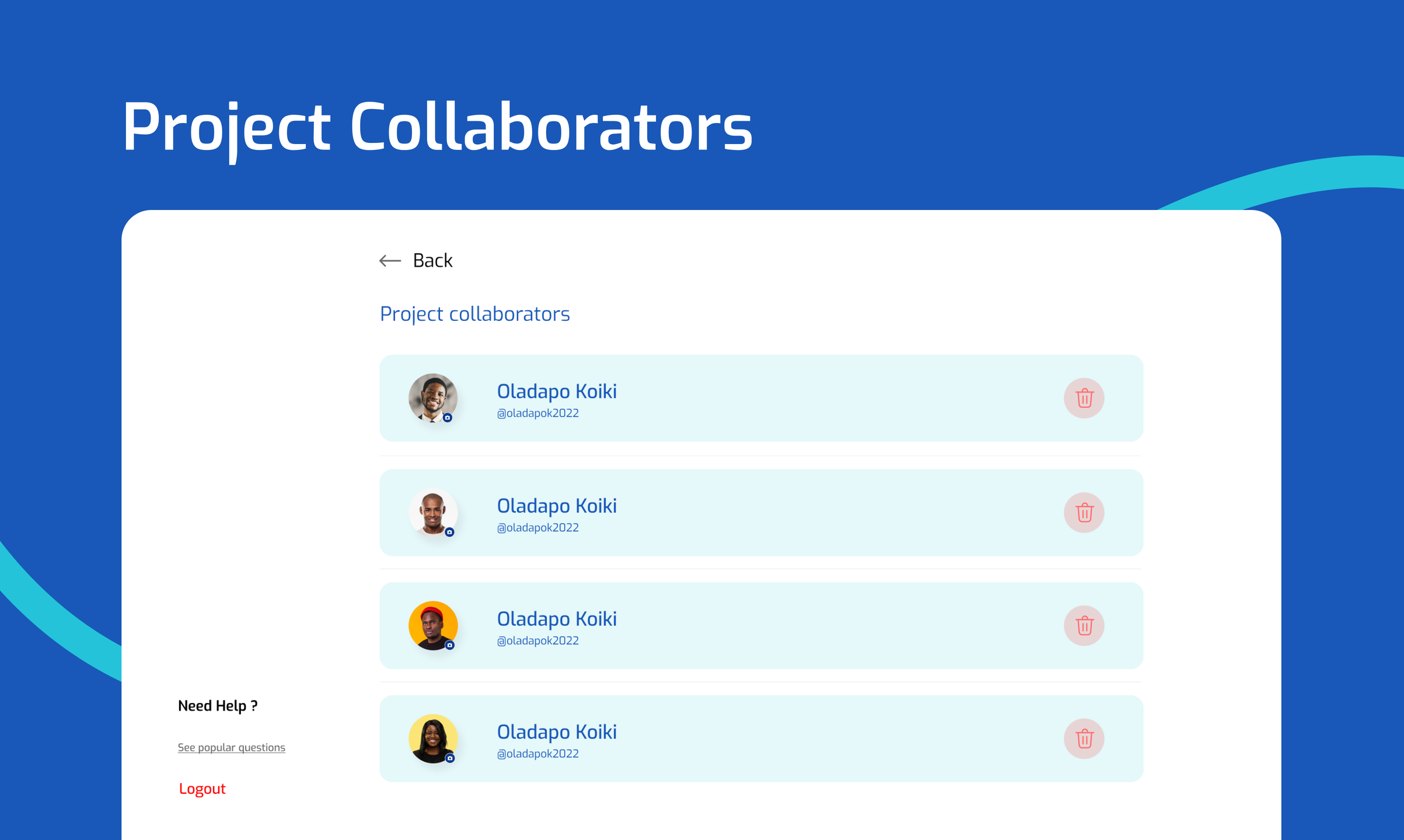
Task: Delete the fourth collaborator with trash icon
Action: click(x=1084, y=739)
